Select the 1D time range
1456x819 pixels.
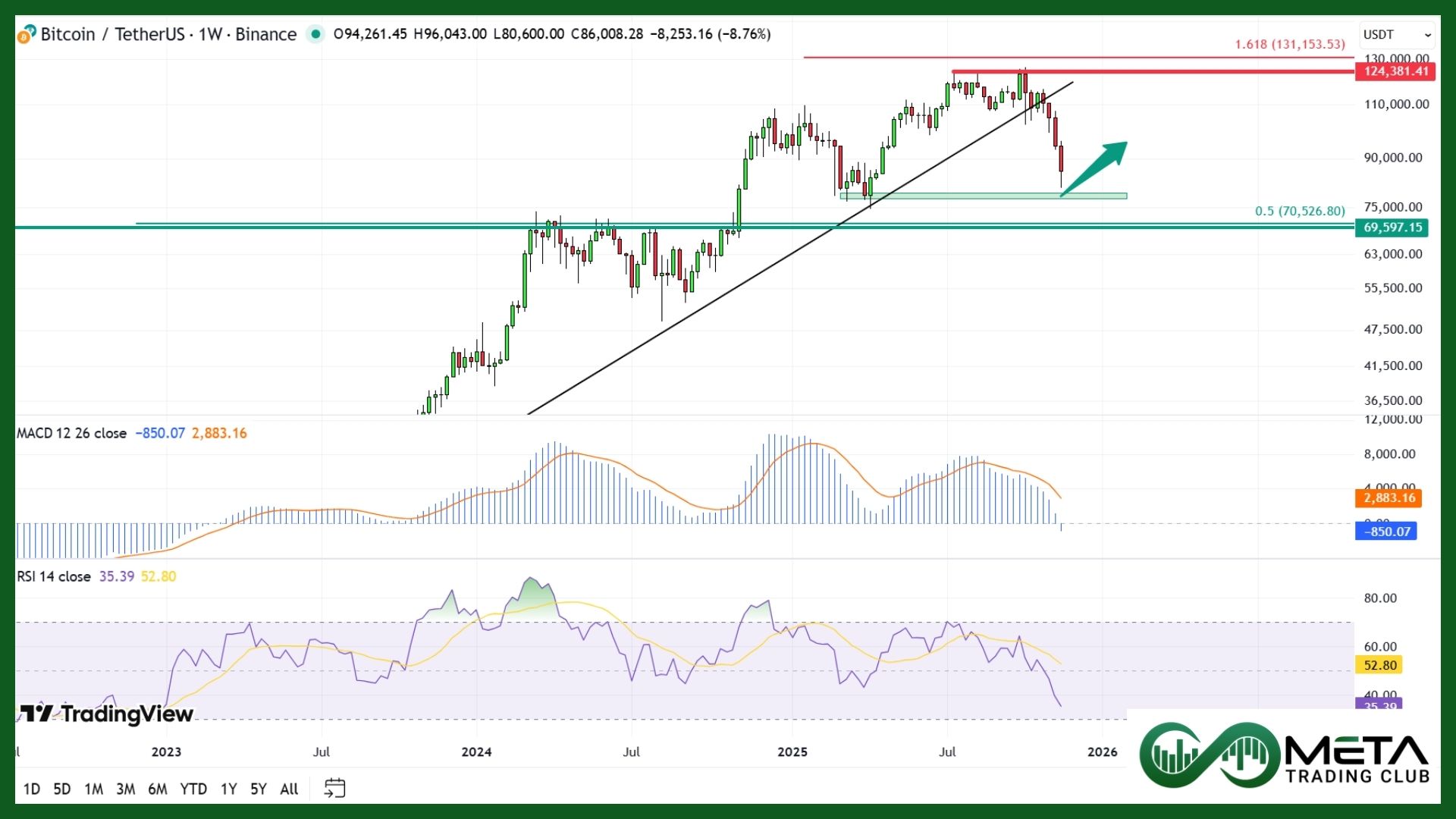pyautogui.click(x=32, y=789)
